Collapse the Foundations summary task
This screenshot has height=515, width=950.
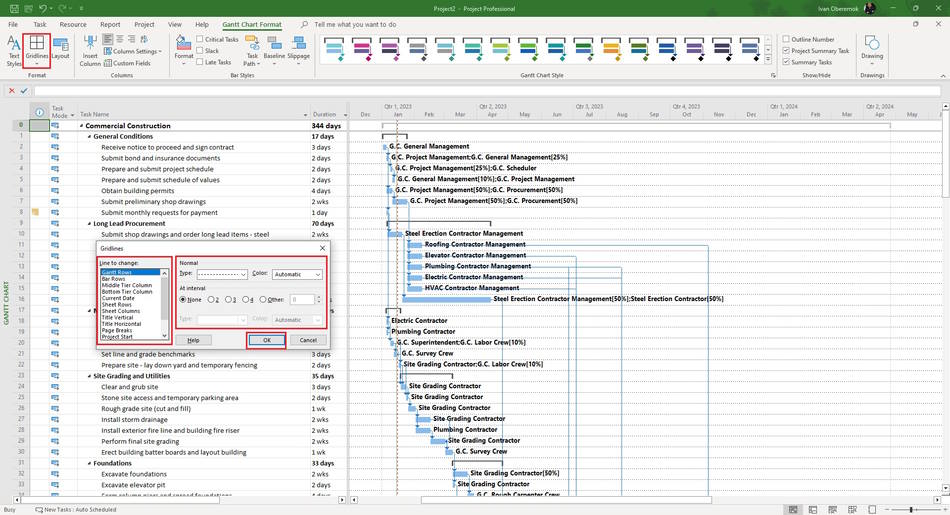click(90, 464)
